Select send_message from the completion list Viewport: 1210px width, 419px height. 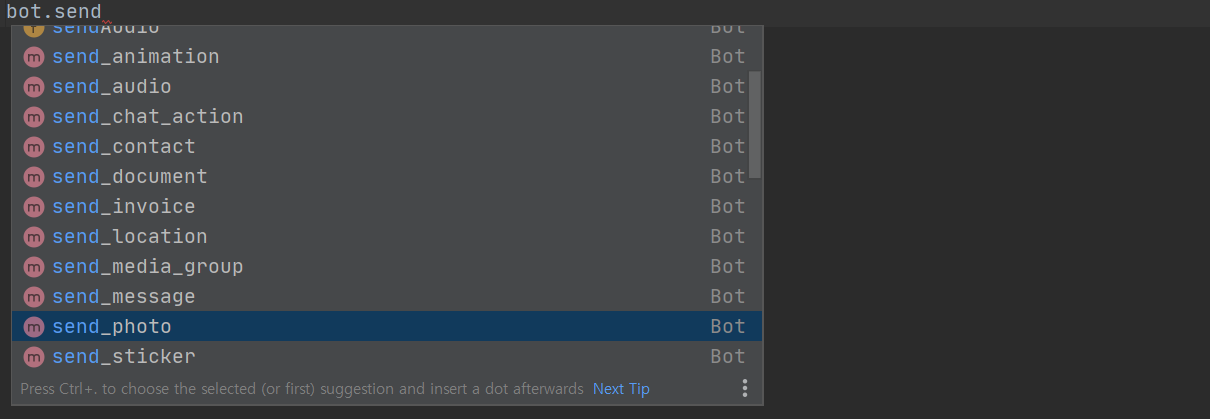pos(124,297)
